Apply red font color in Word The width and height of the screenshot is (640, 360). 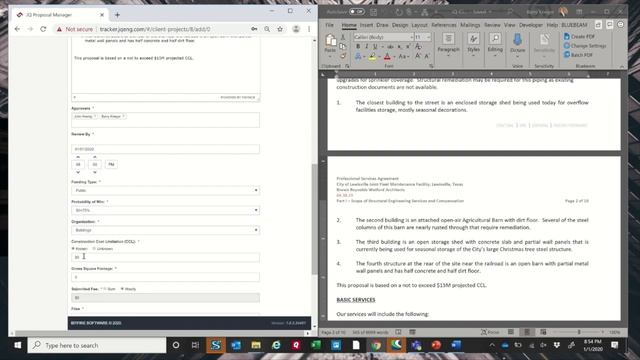pos(387,57)
